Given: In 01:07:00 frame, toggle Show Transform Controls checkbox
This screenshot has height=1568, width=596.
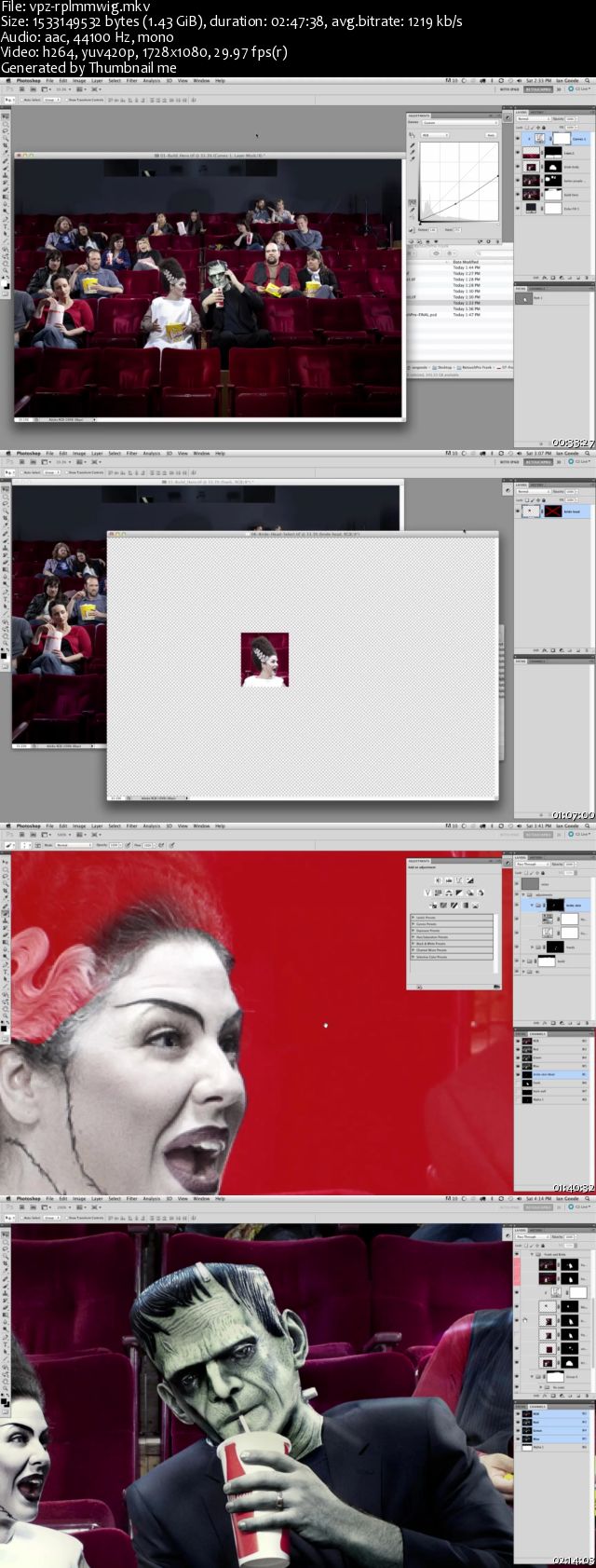Looking at the screenshot, I should (66, 472).
